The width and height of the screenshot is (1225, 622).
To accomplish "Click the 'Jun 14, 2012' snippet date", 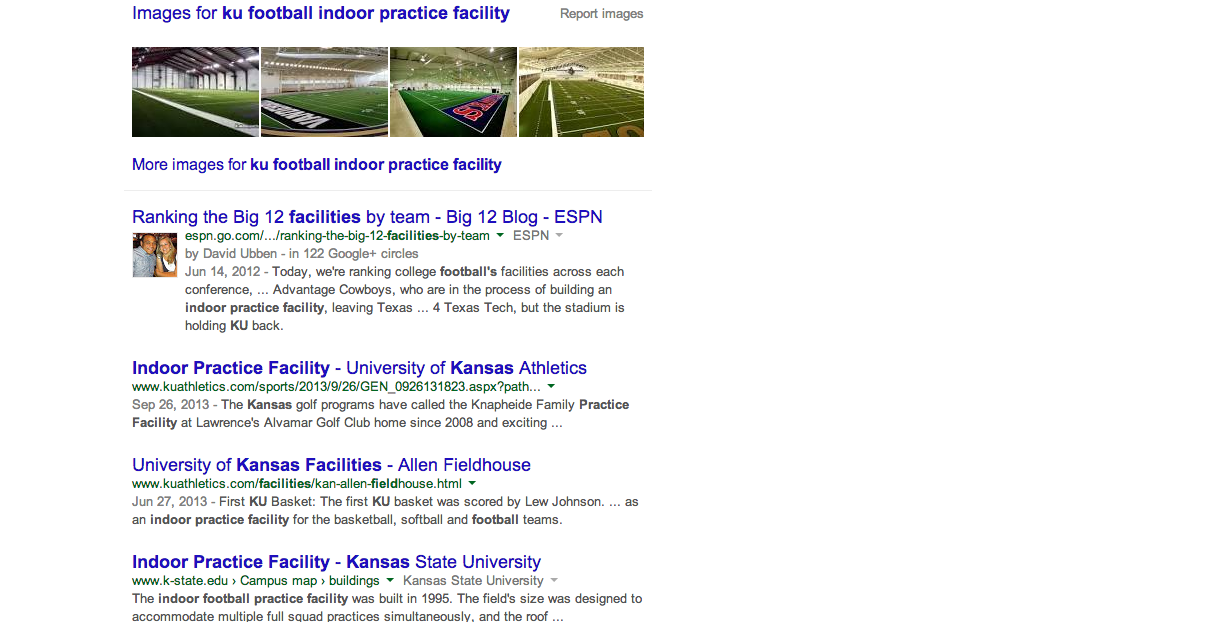I will (x=220, y=272).
